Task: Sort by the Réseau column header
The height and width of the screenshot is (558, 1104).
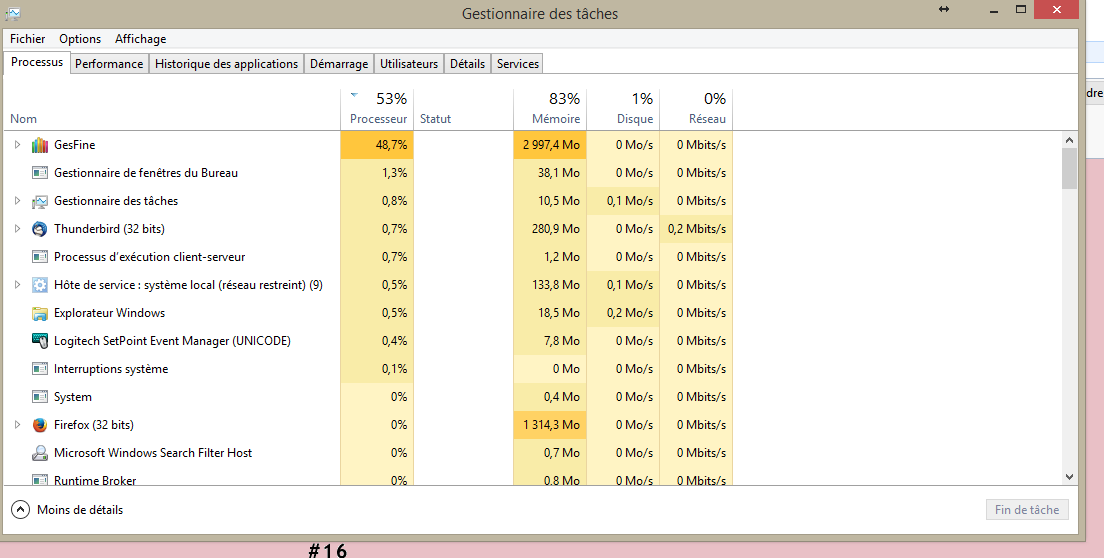Action: 696,110
